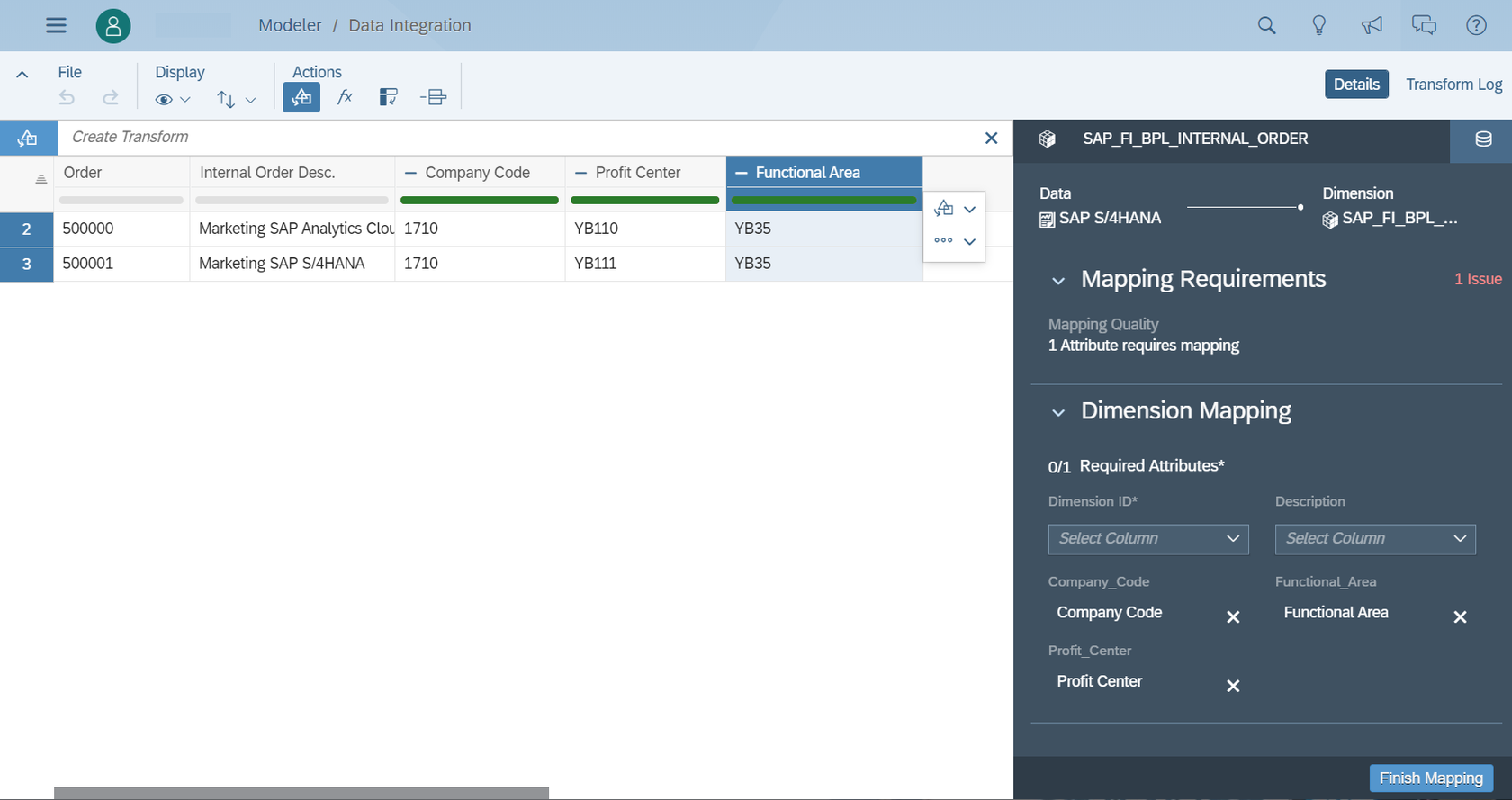Click the YB111 profit center cell
This screenshot has height=800, width=1512.
coord(645,264)
